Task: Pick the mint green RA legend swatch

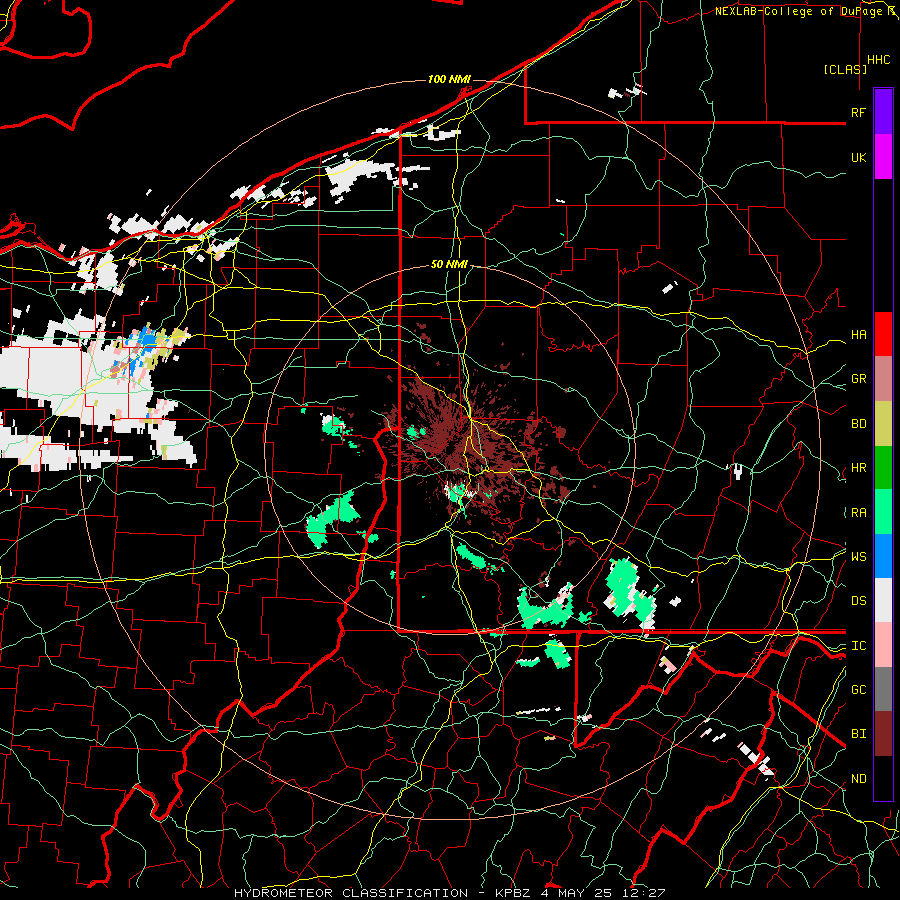Action: (883, 512)
